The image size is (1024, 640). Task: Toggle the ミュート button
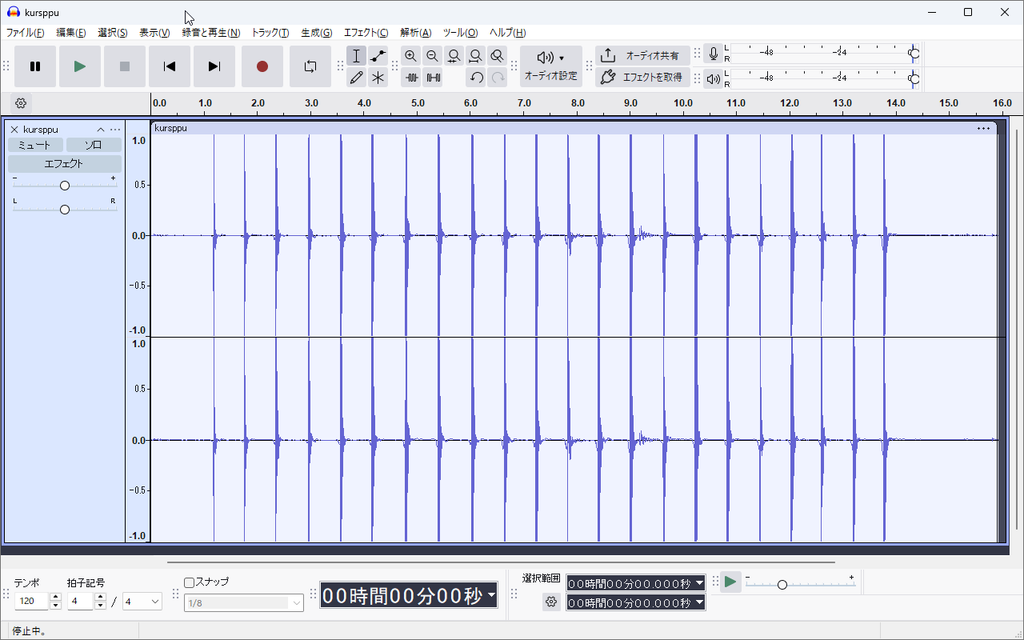(x=35, y=145)
